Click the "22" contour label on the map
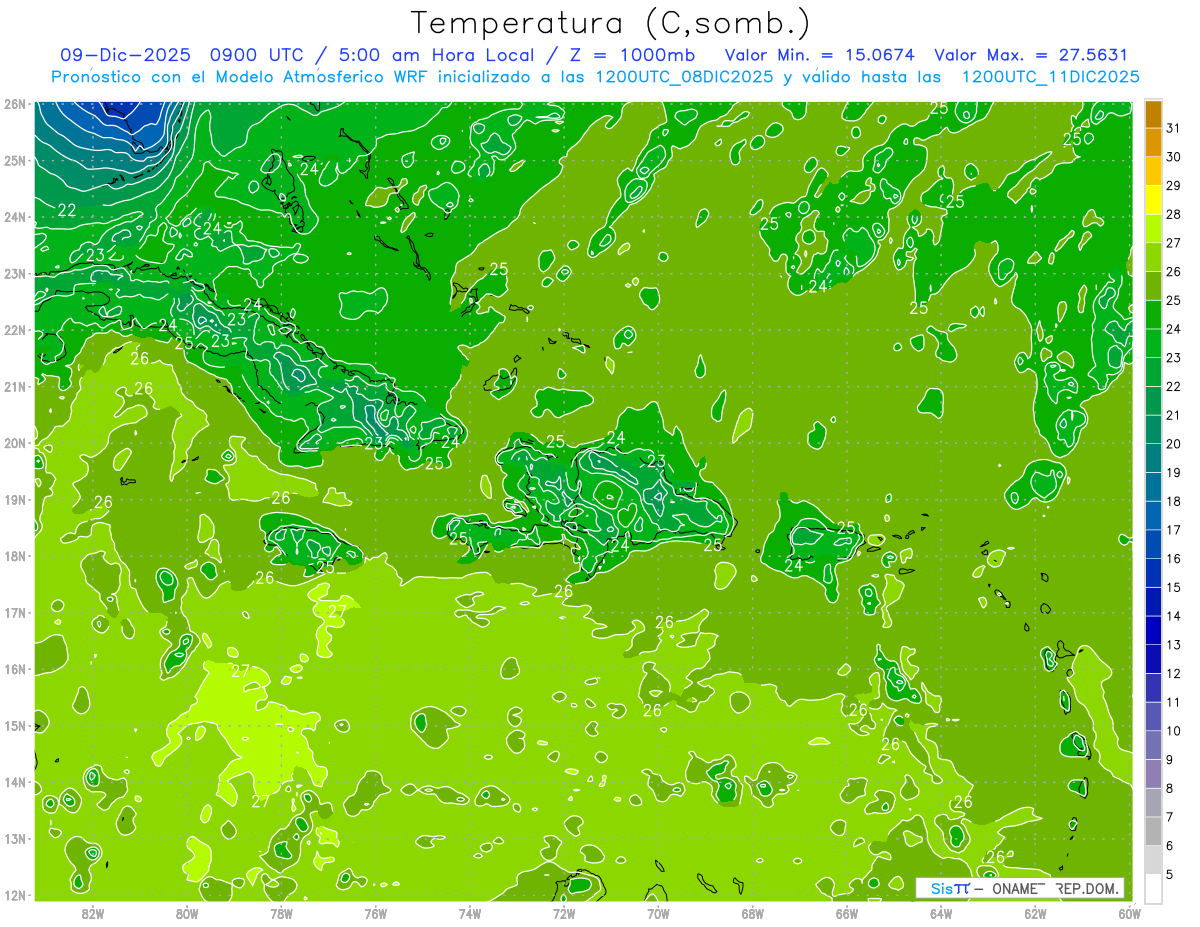Viewport: 1200px width, 927px height. 67,210
